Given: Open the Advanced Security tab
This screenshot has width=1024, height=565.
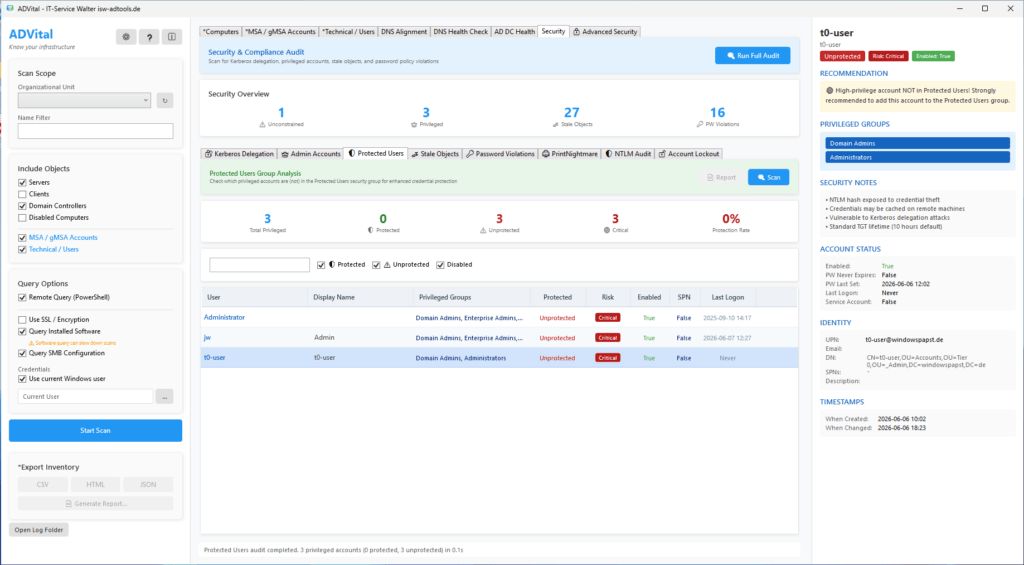Looking at the screenshot, I should pos(605,31).
